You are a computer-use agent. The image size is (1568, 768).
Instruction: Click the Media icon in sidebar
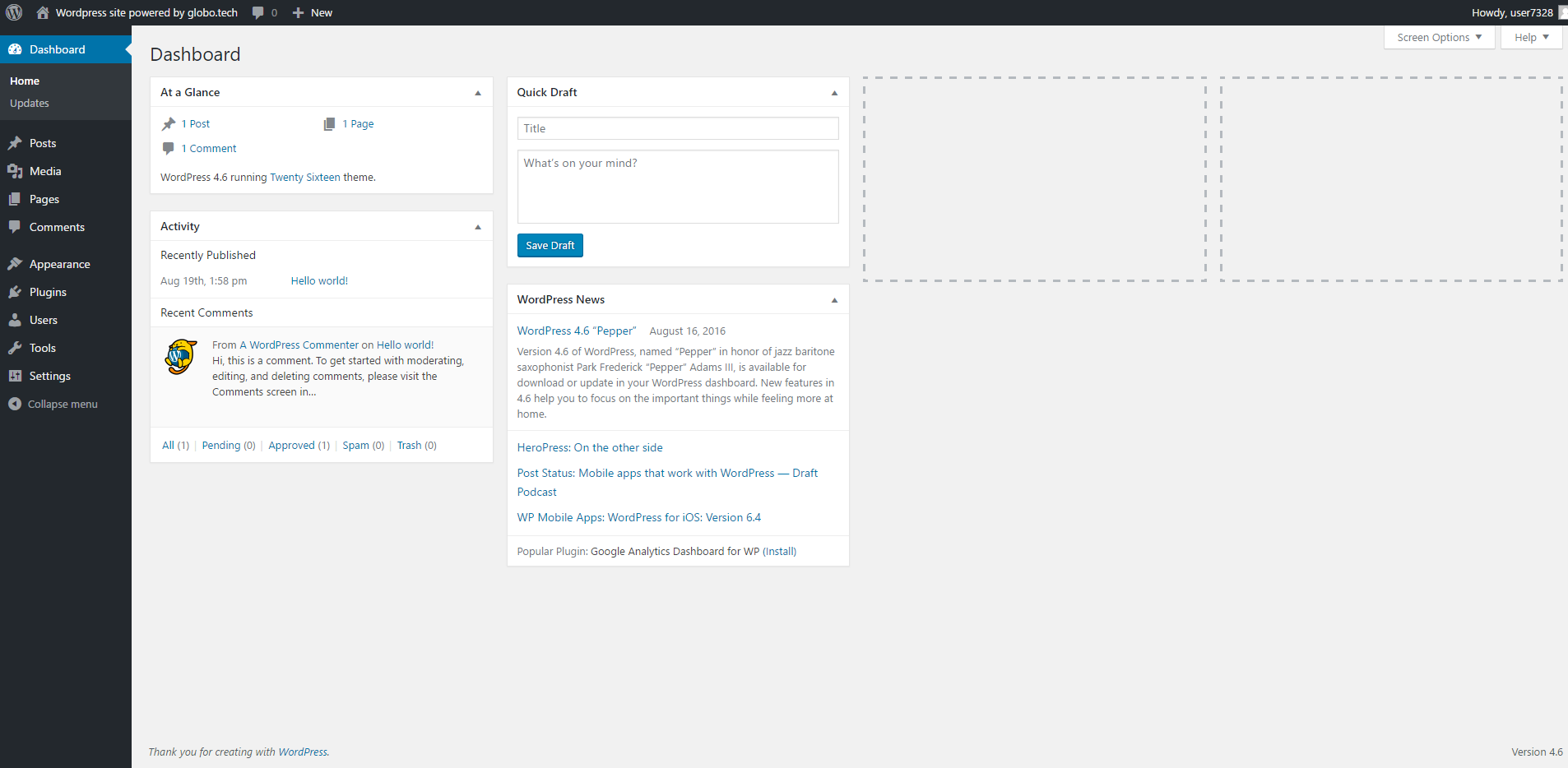(x=15, y=171)
